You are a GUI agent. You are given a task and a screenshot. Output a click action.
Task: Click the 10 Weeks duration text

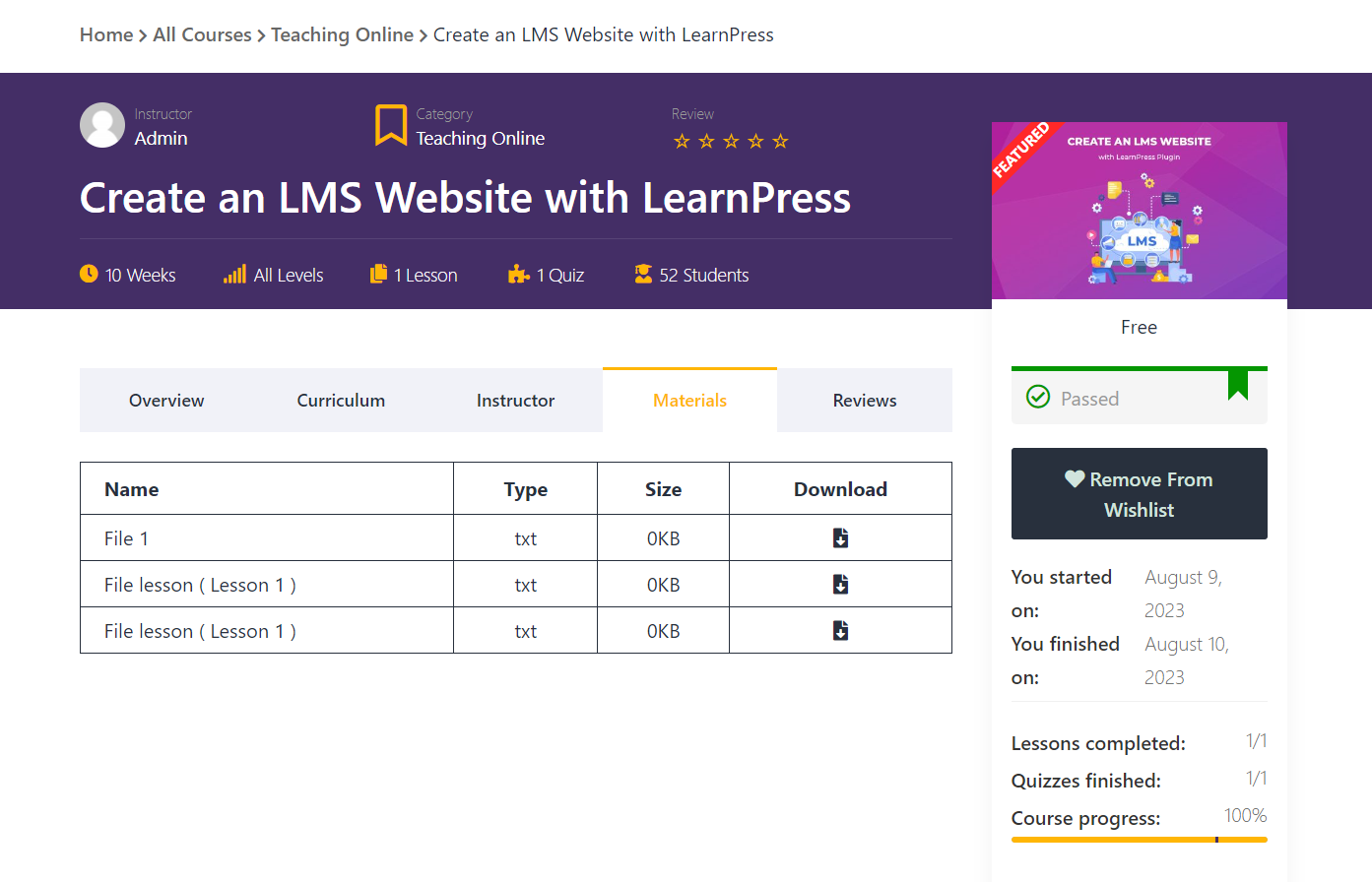coord(141,276)
